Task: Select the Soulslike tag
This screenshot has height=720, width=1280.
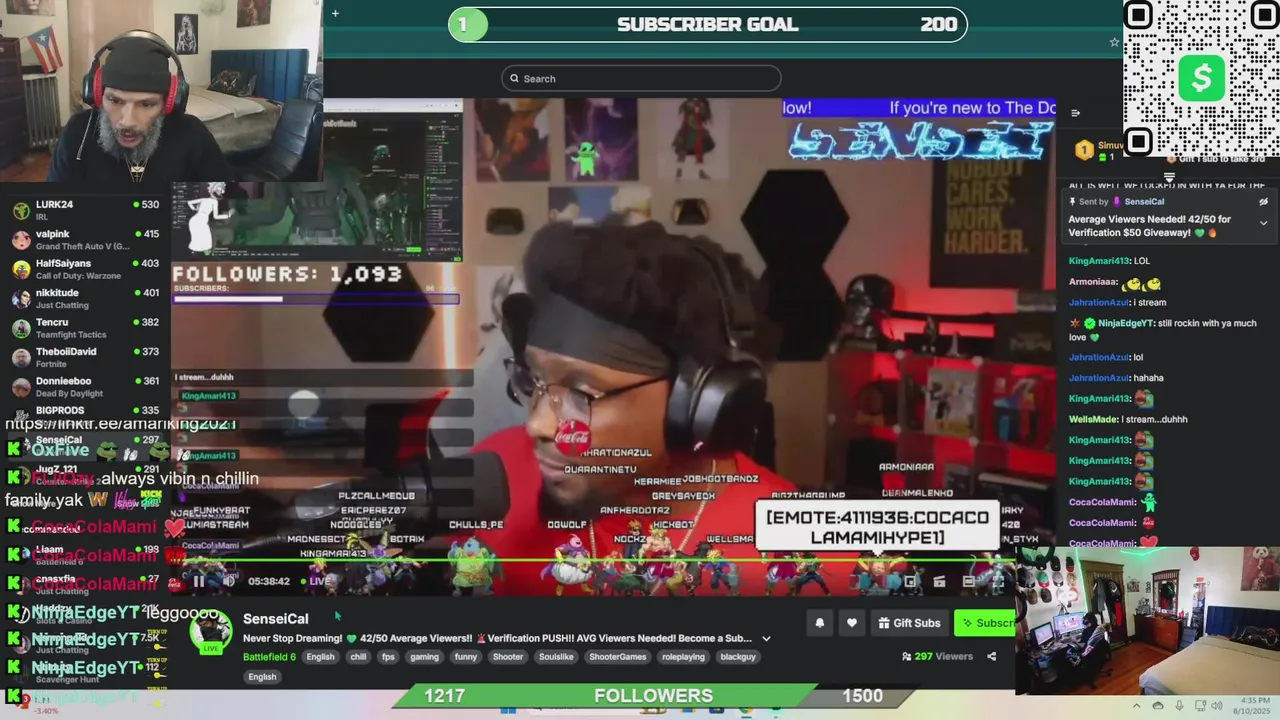Action: click(555, 657)
